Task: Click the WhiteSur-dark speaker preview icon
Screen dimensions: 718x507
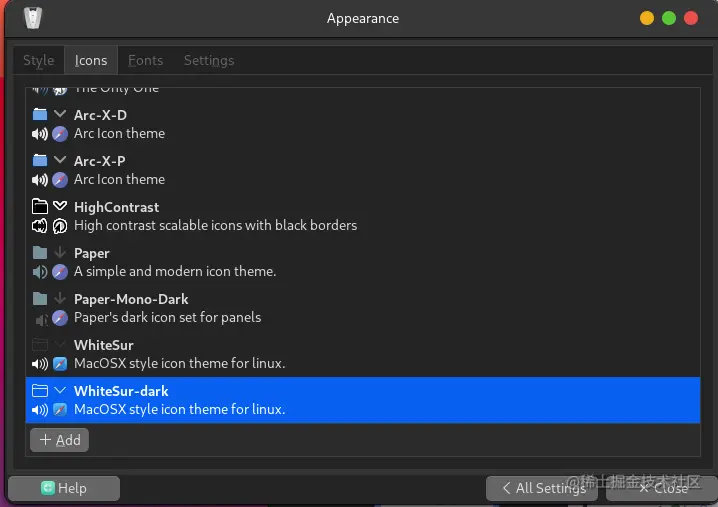Action: point(40,410)
